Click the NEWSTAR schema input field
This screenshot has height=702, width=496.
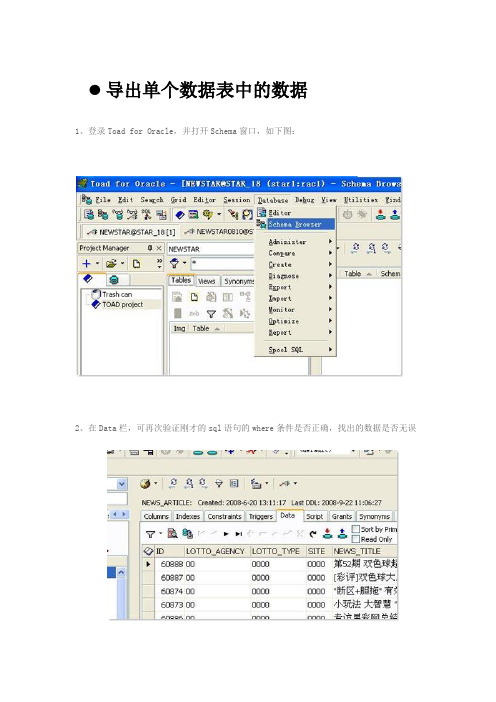point(210,249)
